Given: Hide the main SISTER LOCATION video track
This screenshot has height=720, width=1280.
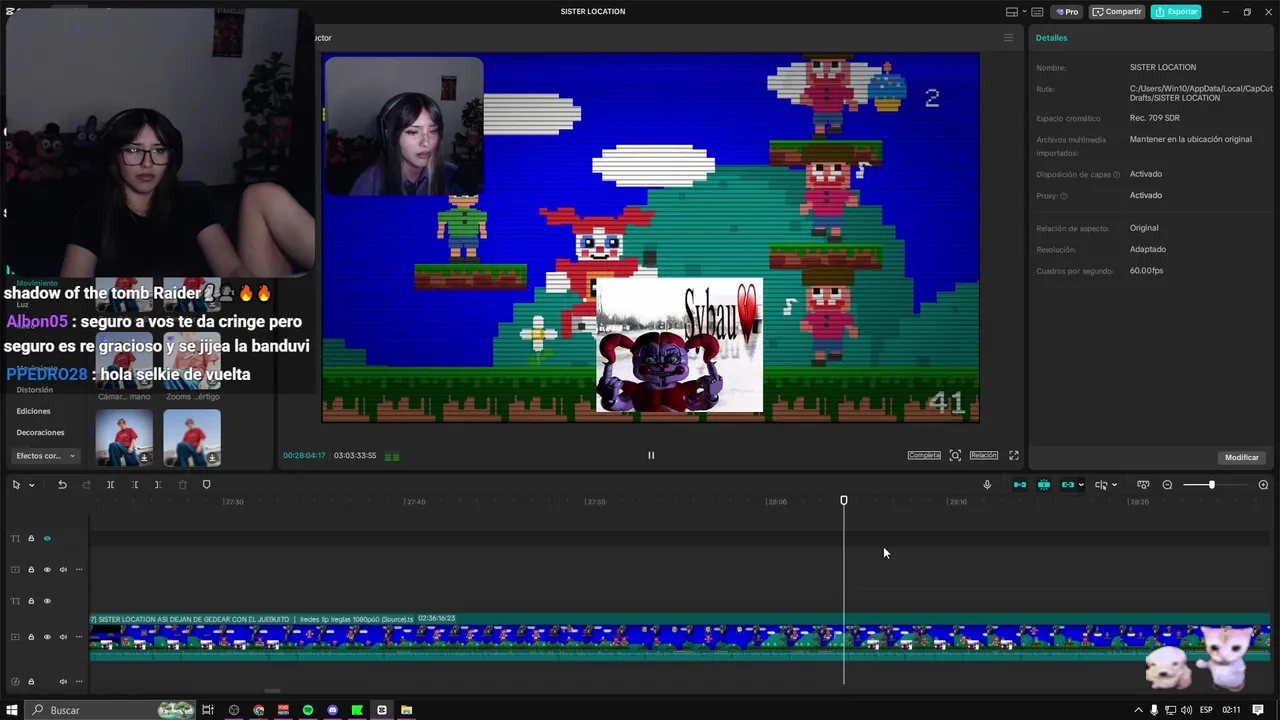Looking at the screenshot, I should tap(47, 637).
